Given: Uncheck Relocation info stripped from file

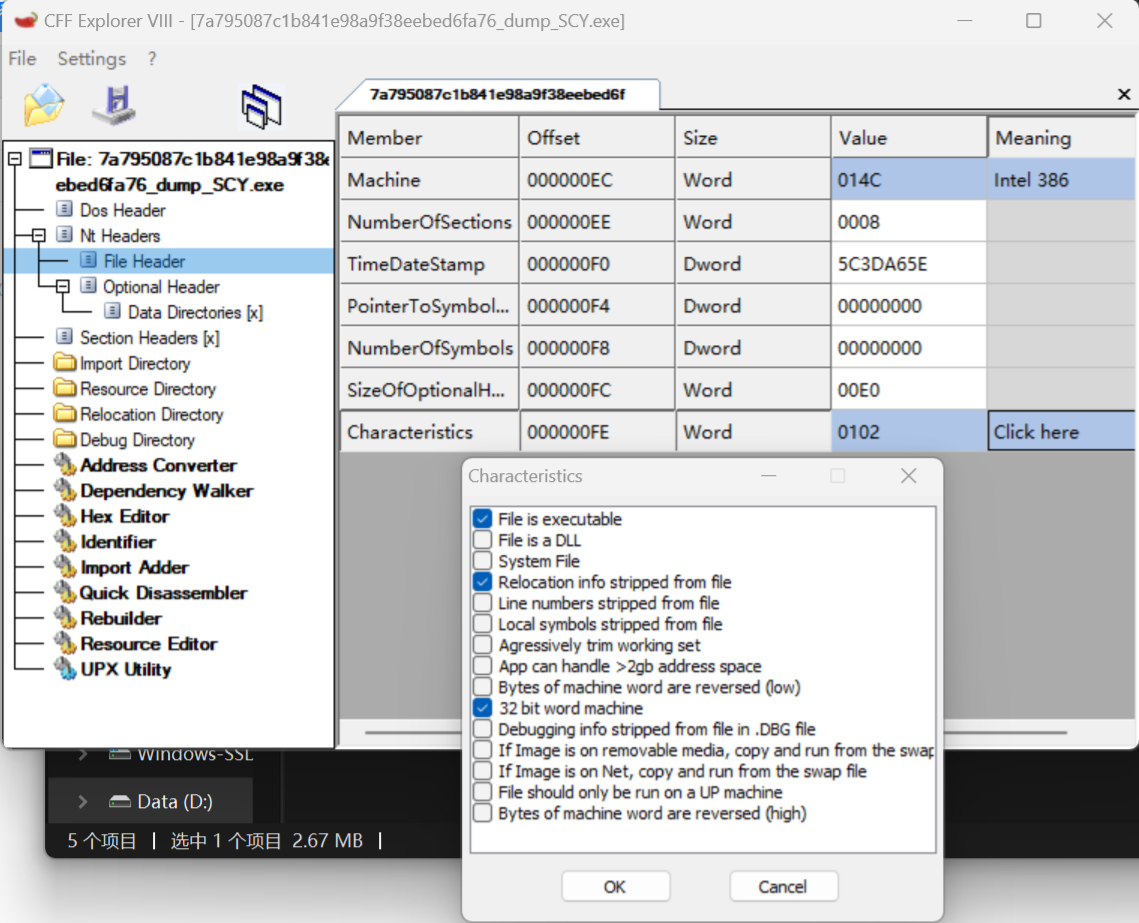Looking at the screenshot, I should [483, 582].
